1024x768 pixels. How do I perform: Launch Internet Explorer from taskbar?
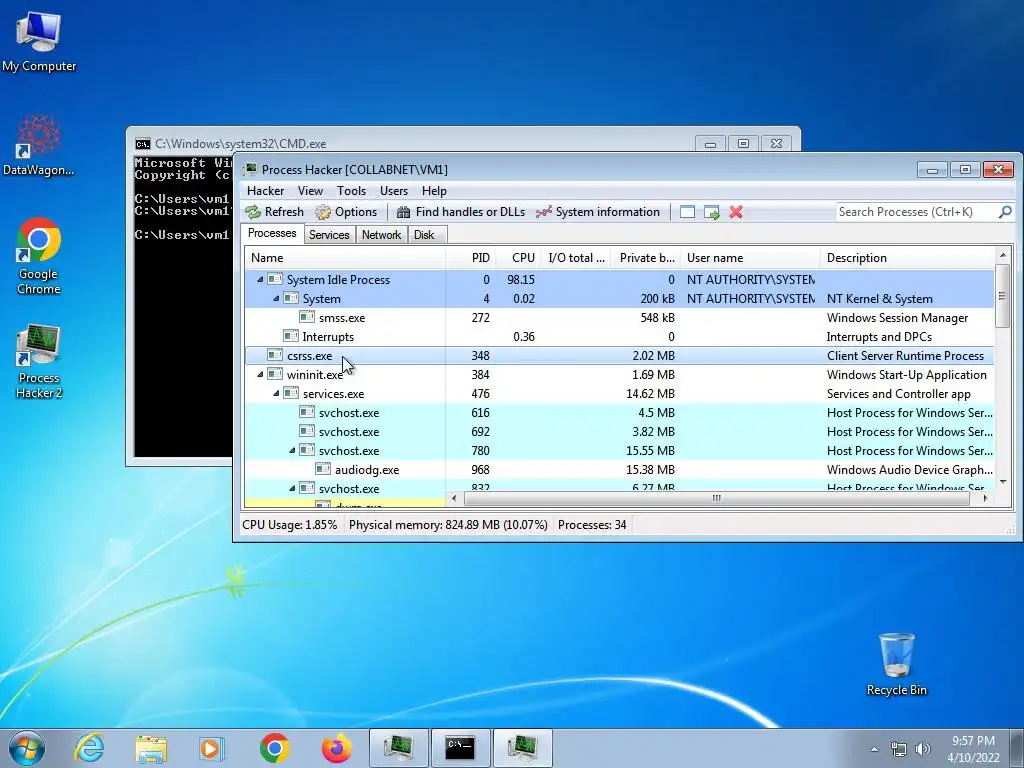(x=89, y=748)
